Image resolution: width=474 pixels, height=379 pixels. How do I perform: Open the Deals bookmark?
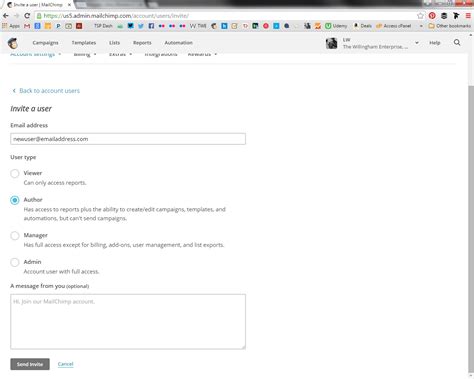tap(362, 26)
